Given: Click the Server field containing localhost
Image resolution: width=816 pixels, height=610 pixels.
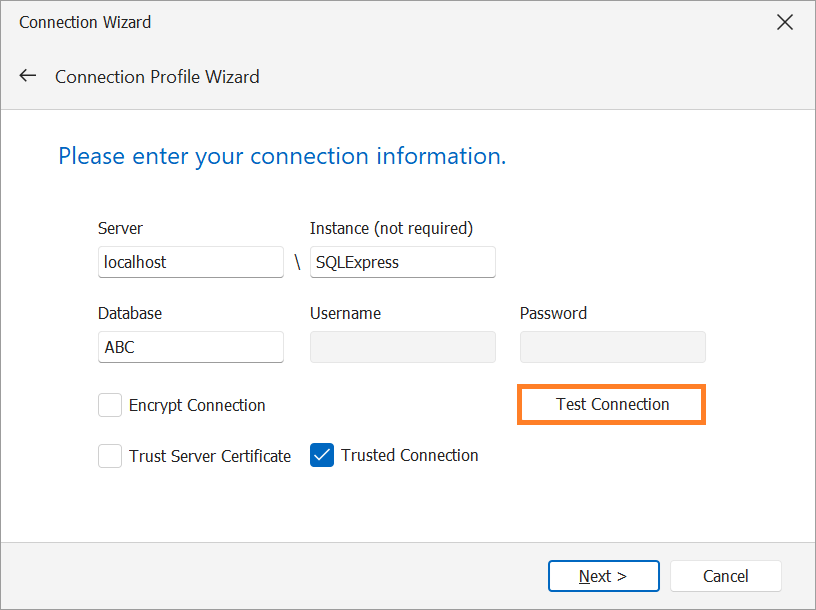Looking at the screenshot, I should [191, 262].
